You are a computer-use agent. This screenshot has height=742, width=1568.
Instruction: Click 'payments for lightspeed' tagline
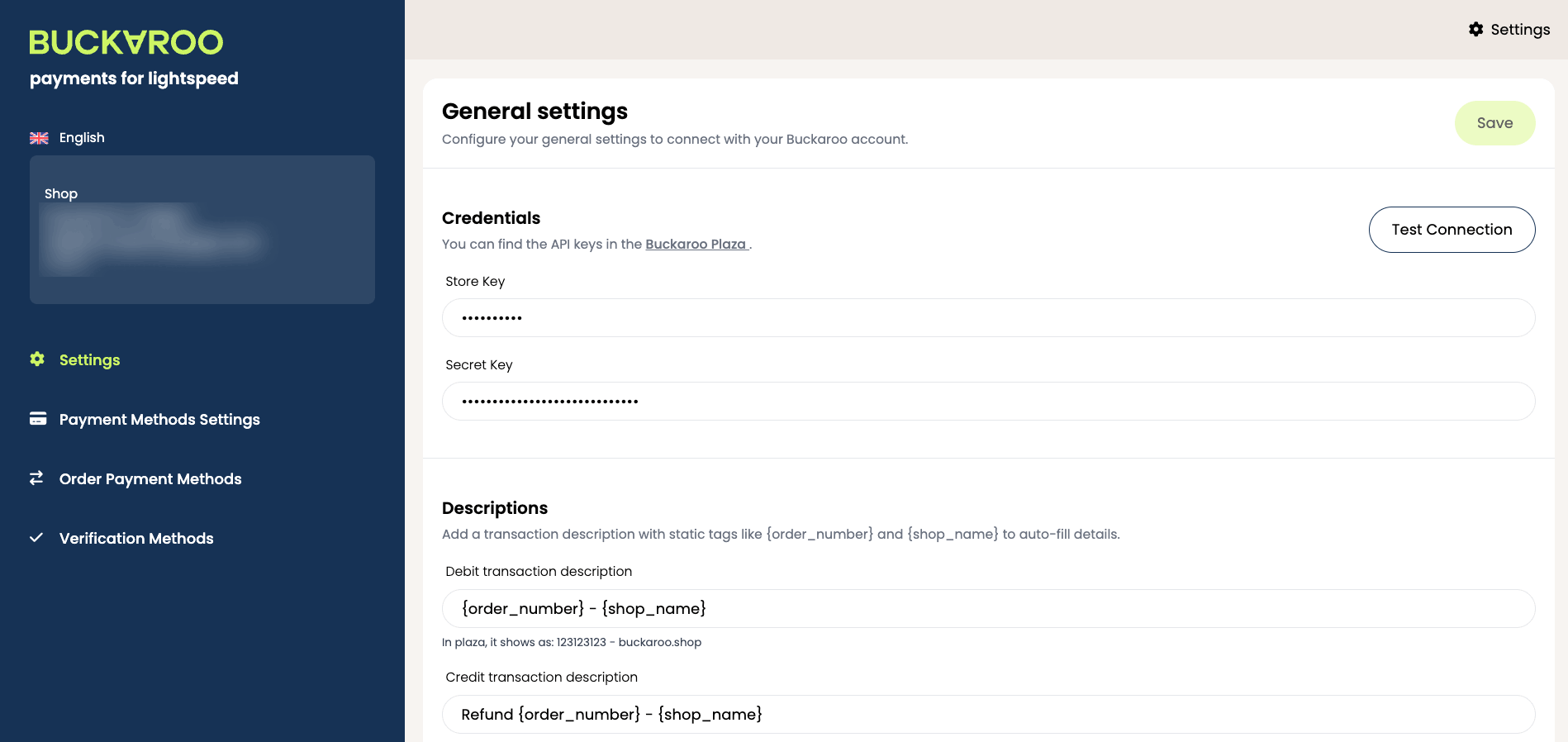(134, 78)
